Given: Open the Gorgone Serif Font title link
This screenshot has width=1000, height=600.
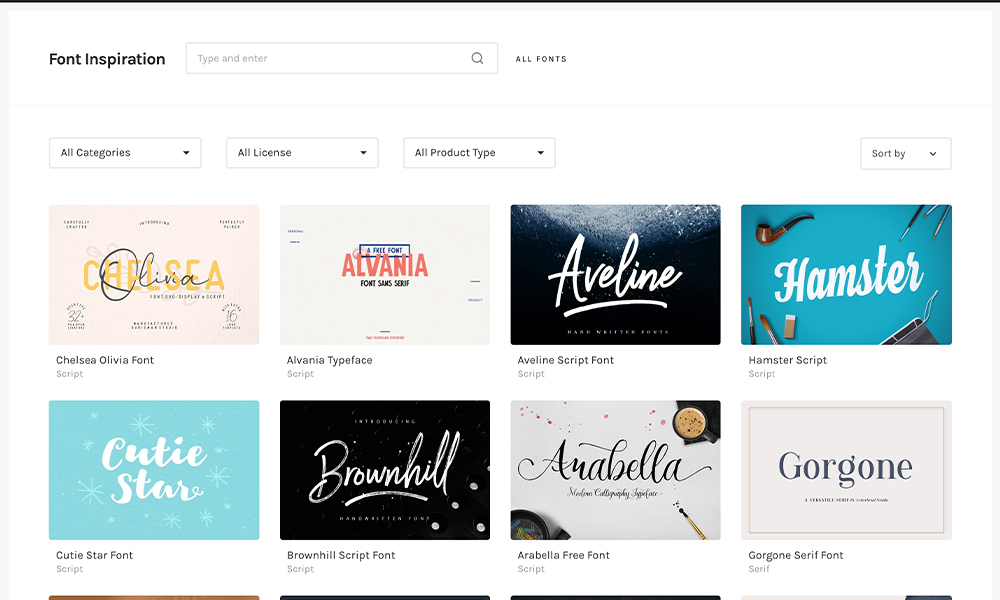Looking at the screenshot, I should [x=796, y=555].
